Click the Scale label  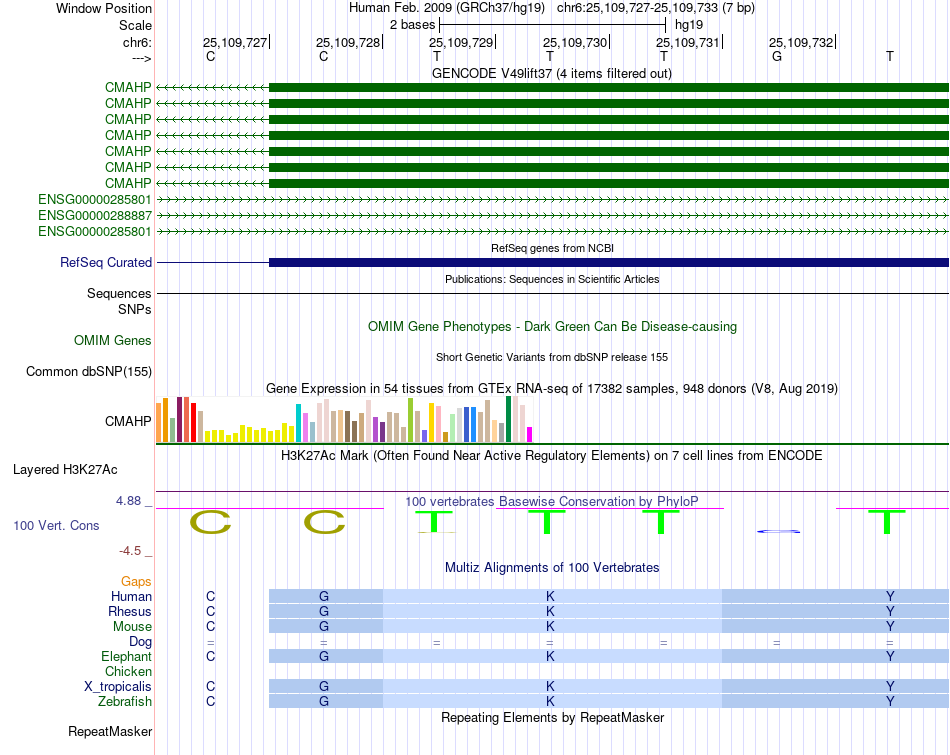click(x=135, y=25)
